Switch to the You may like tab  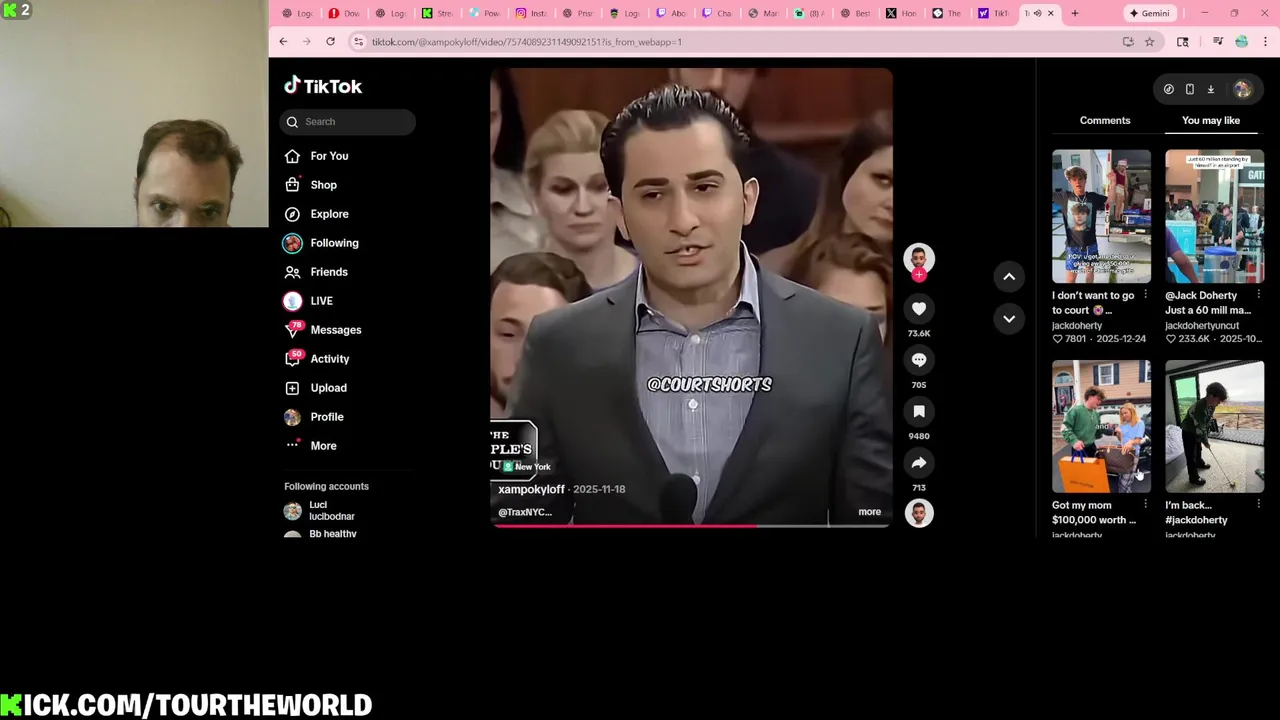tap(1211, 120)
